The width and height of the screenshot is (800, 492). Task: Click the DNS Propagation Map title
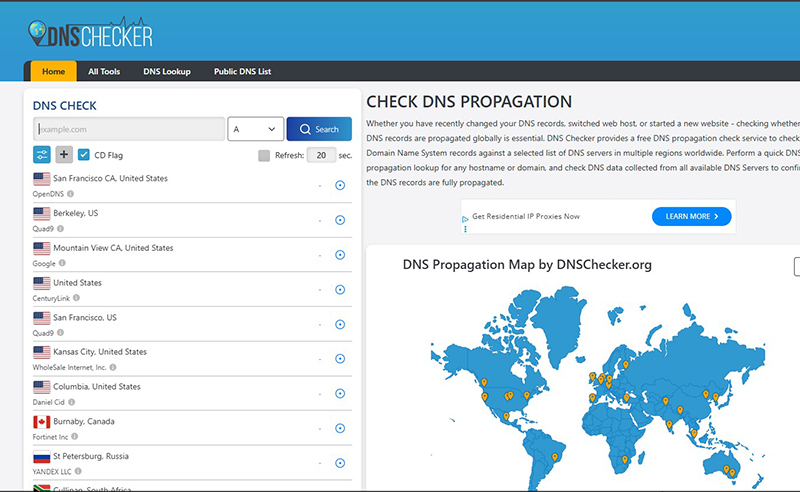coord(527,264)
